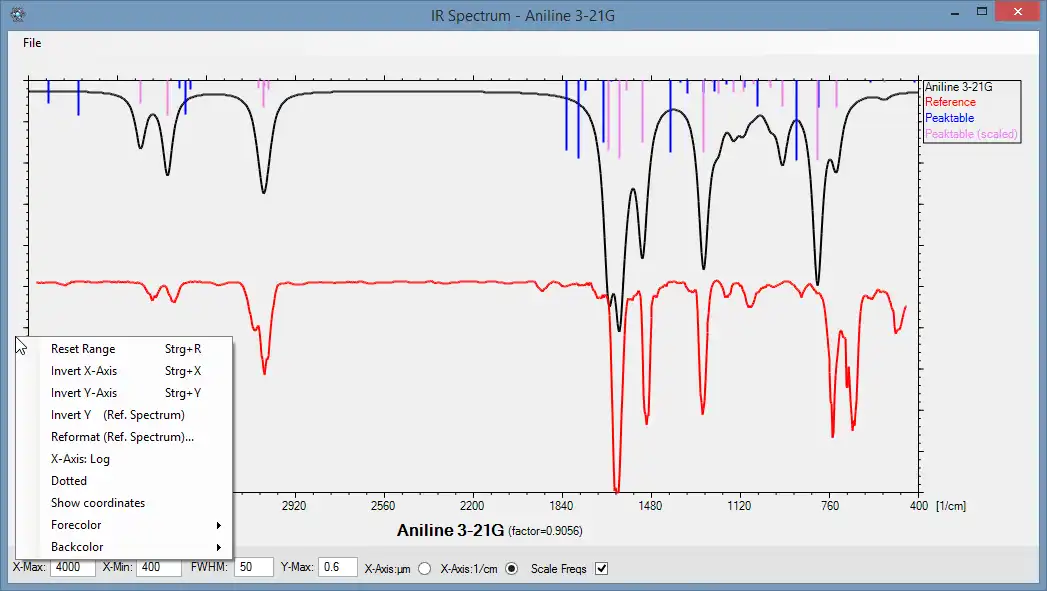
Task: Select X-Axis 1/cm radio button
Action: pyautogui.click(x=511, y=569)
